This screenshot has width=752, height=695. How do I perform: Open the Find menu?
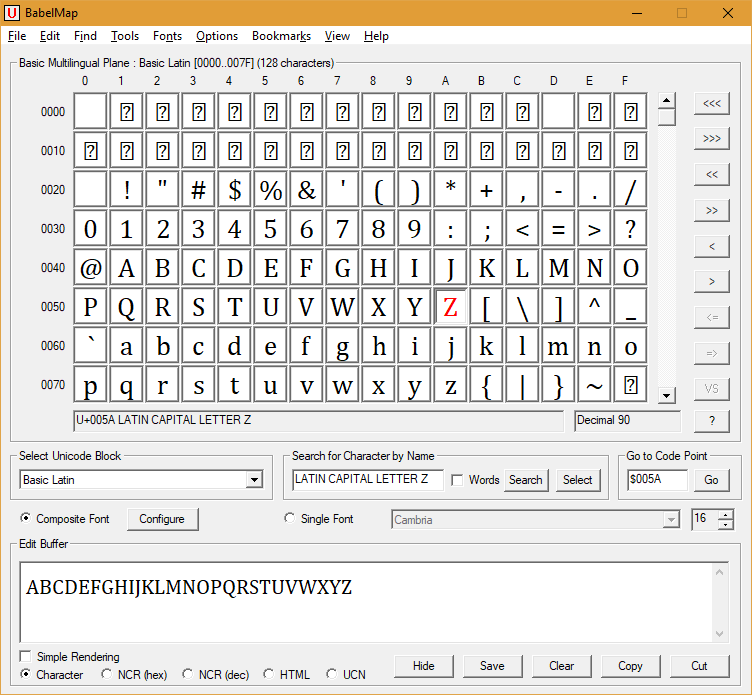[x=85, y=36]
